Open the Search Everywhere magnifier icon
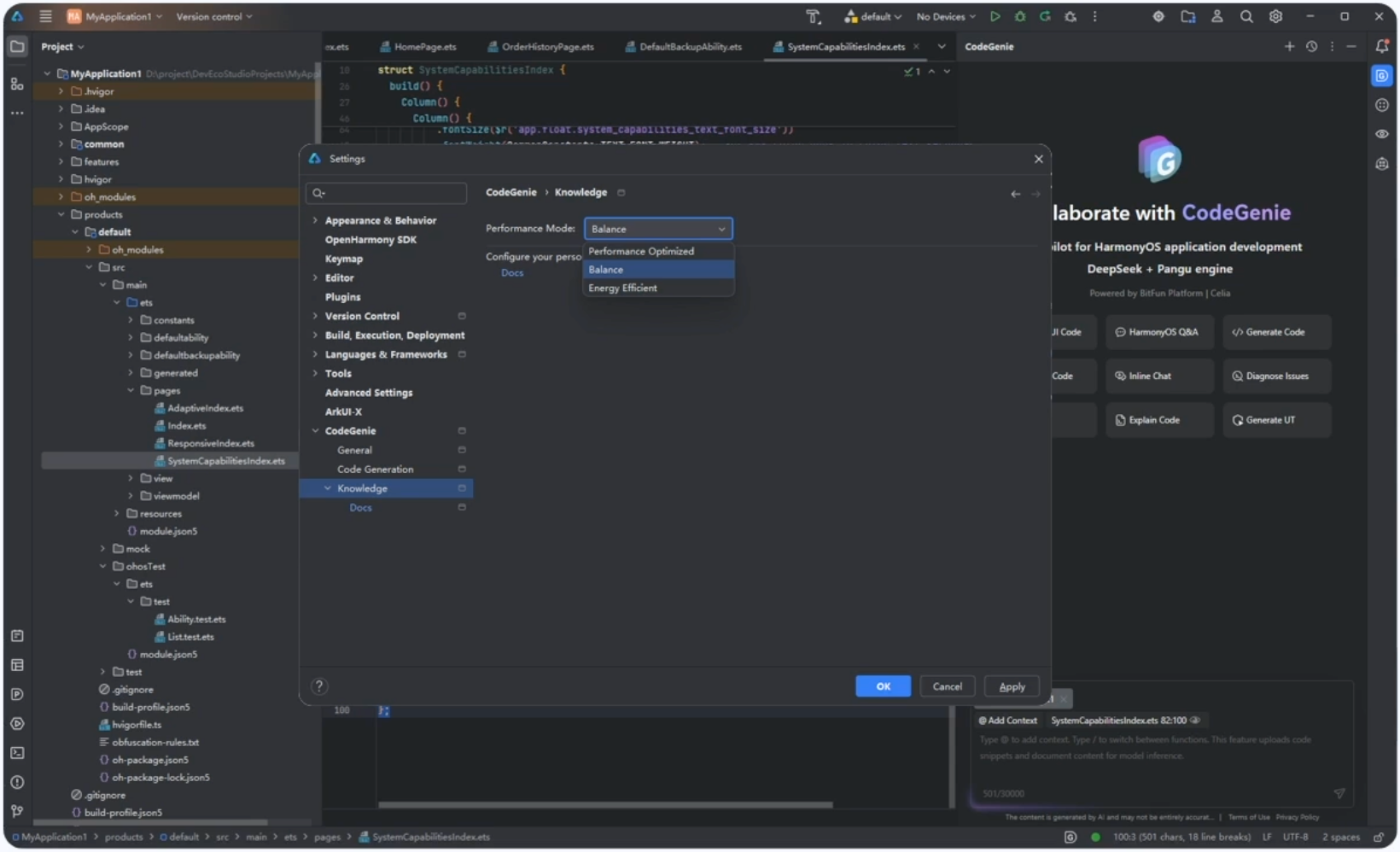Viewport: 1400px width, 852px height. [x=1246, y=16]
